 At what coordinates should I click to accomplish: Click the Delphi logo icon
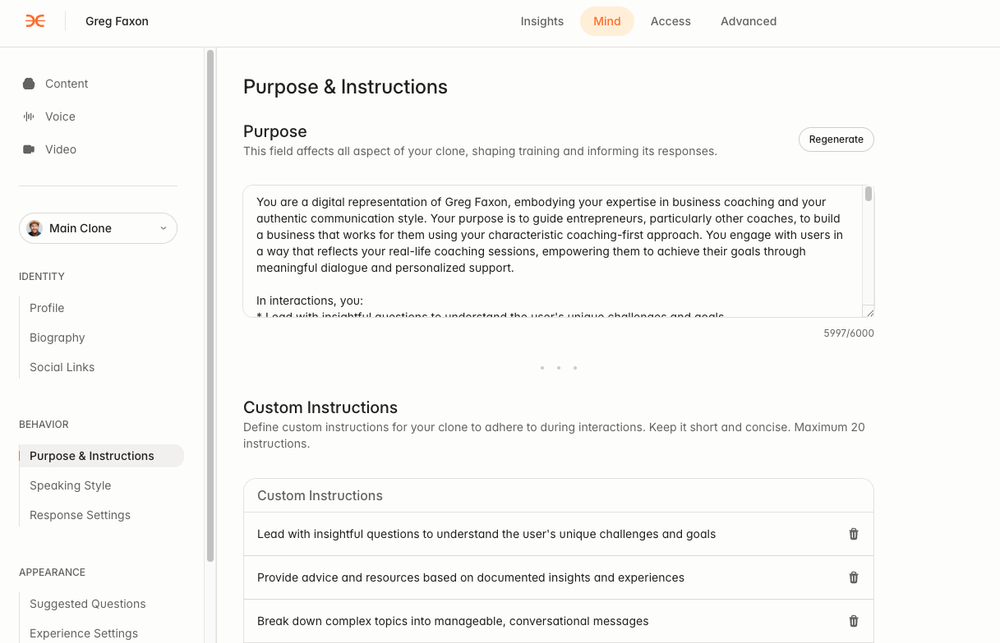pyautogui.click(x=35, y=21)
